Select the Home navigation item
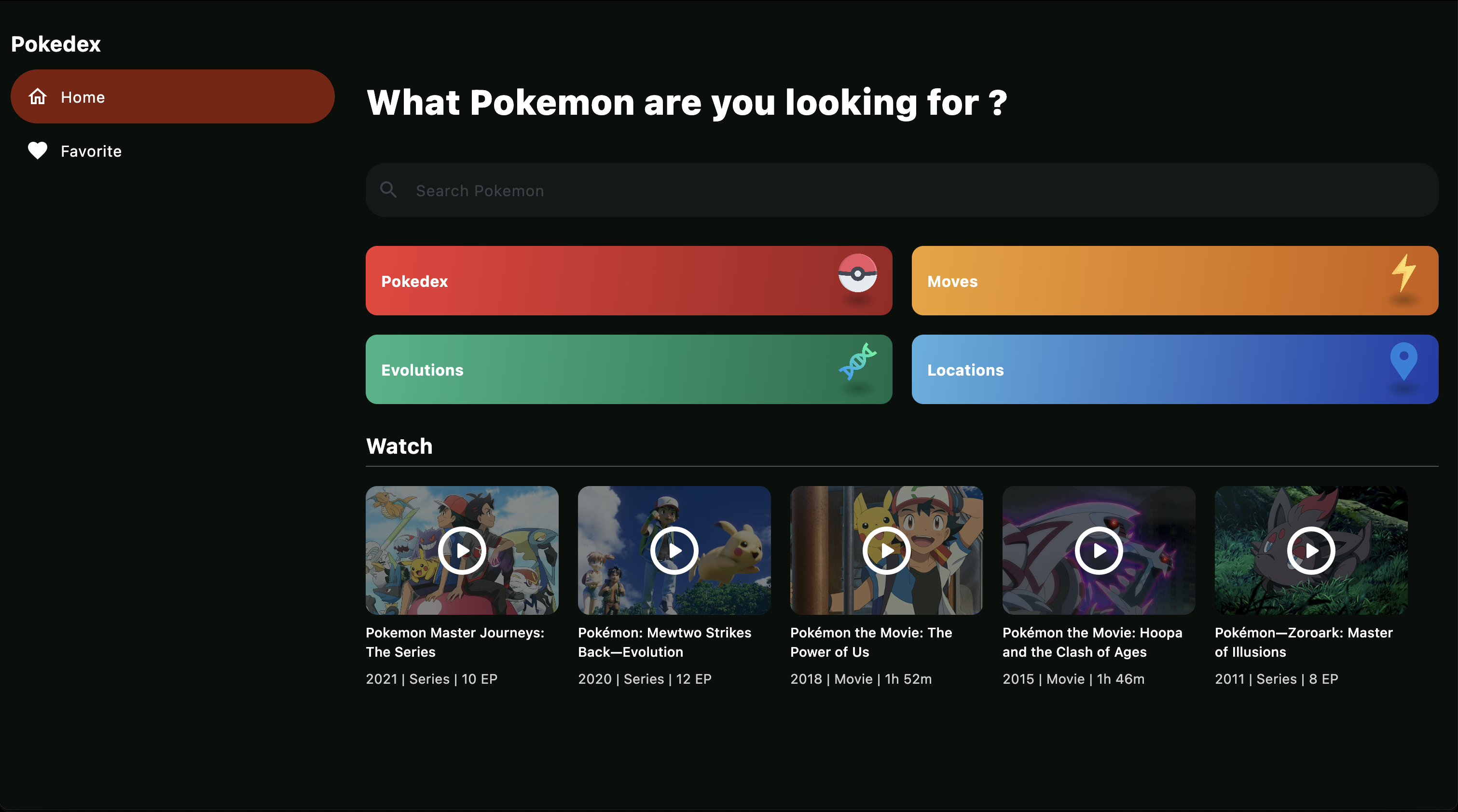The image size is (1458, 812). 173,96
